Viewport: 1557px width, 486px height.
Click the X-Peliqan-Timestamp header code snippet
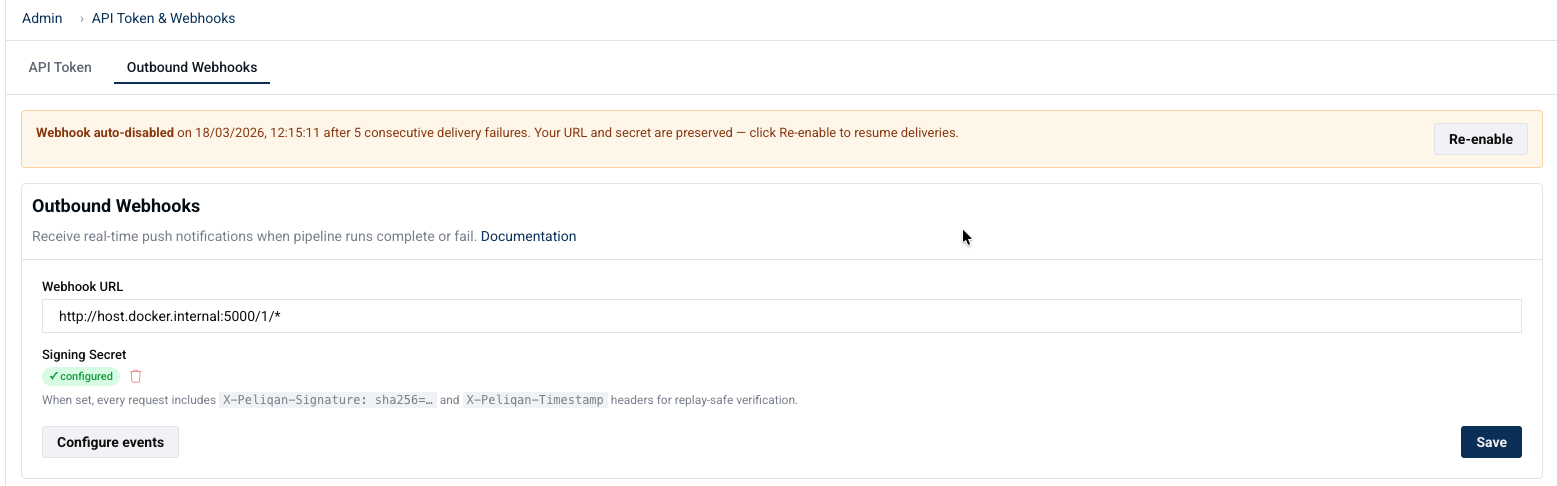tap(535, 400)
